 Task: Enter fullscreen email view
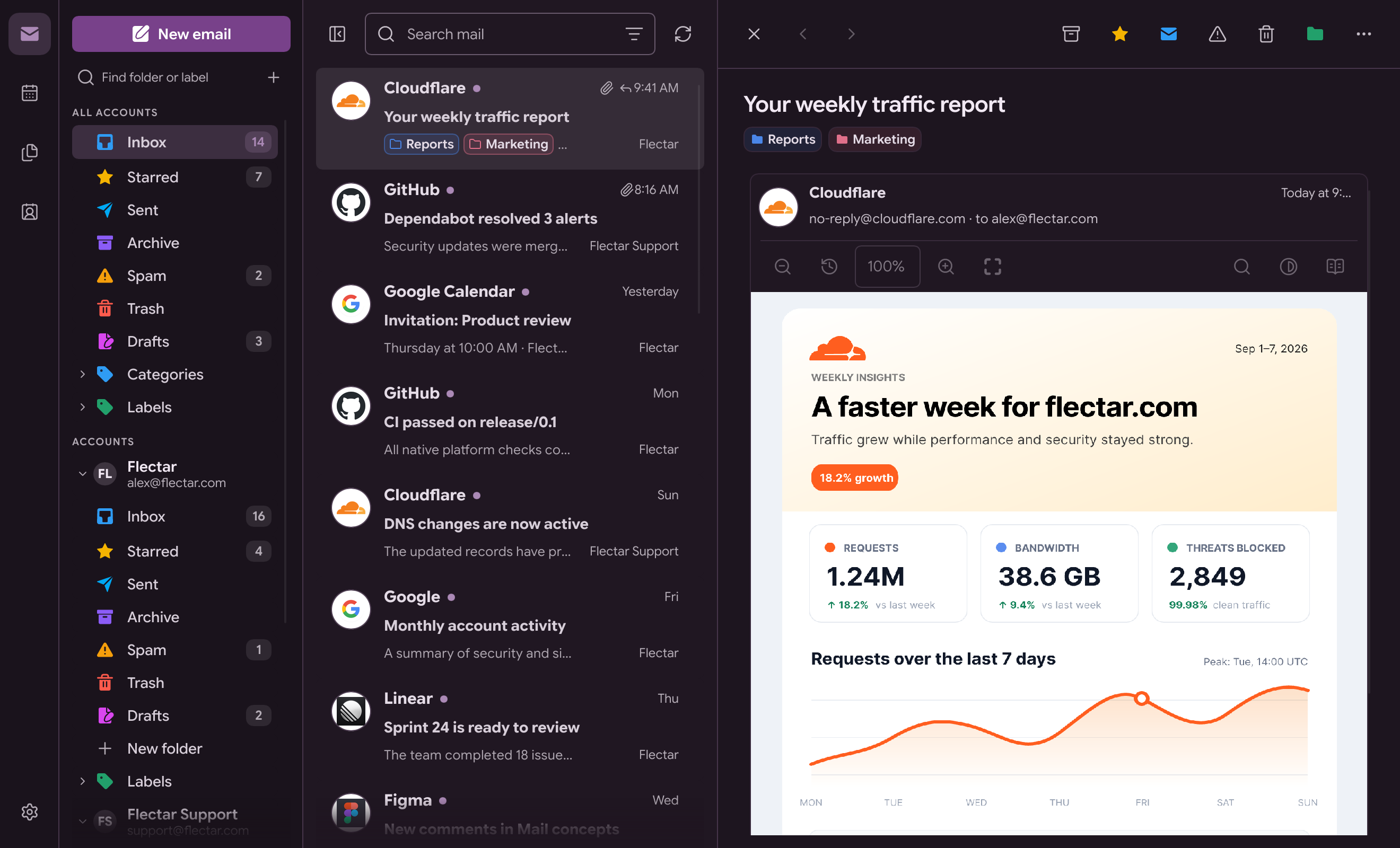point(993,267)
